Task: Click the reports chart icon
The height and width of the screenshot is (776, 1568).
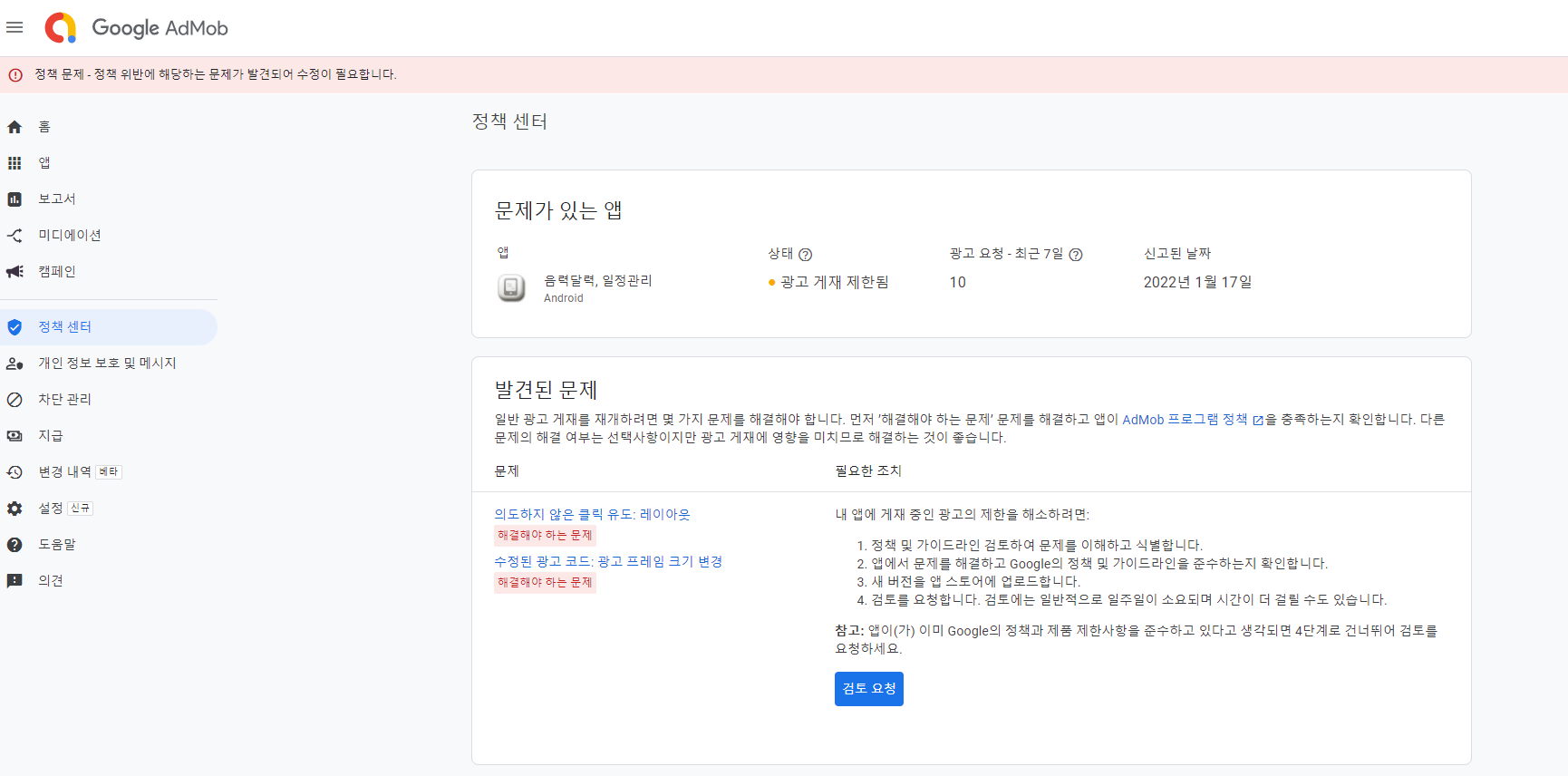Action: 15,199
